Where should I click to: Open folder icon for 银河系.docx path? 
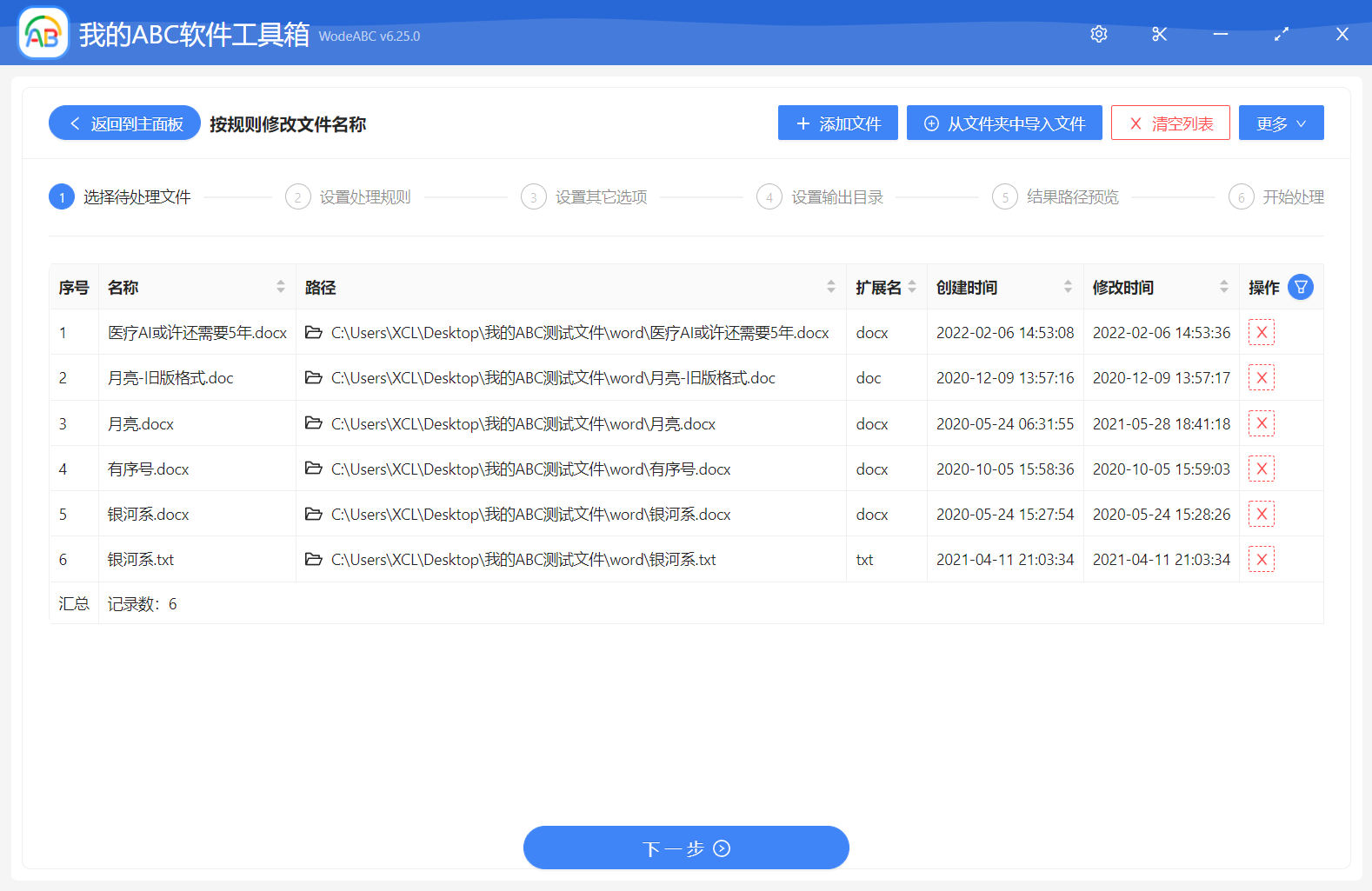pos(314,514)
